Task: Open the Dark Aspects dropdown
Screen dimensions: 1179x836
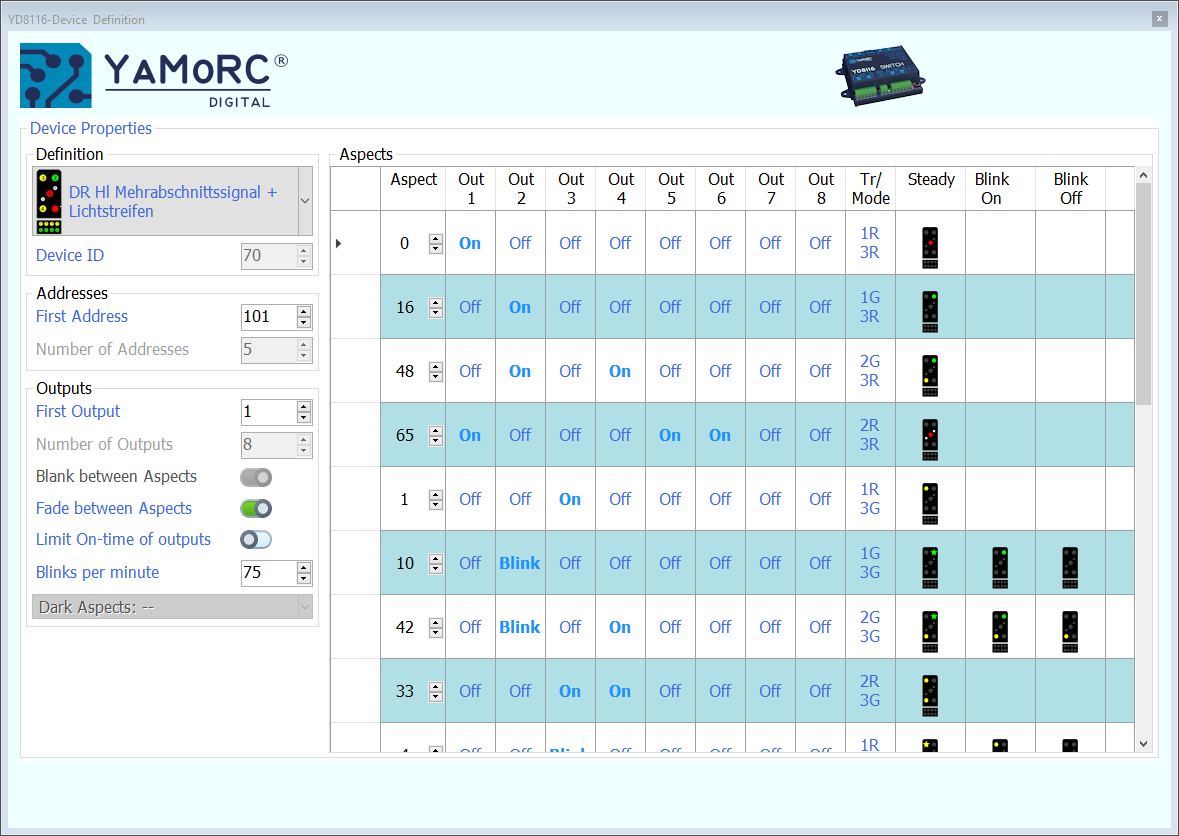Action: click(x=172, y=607)
